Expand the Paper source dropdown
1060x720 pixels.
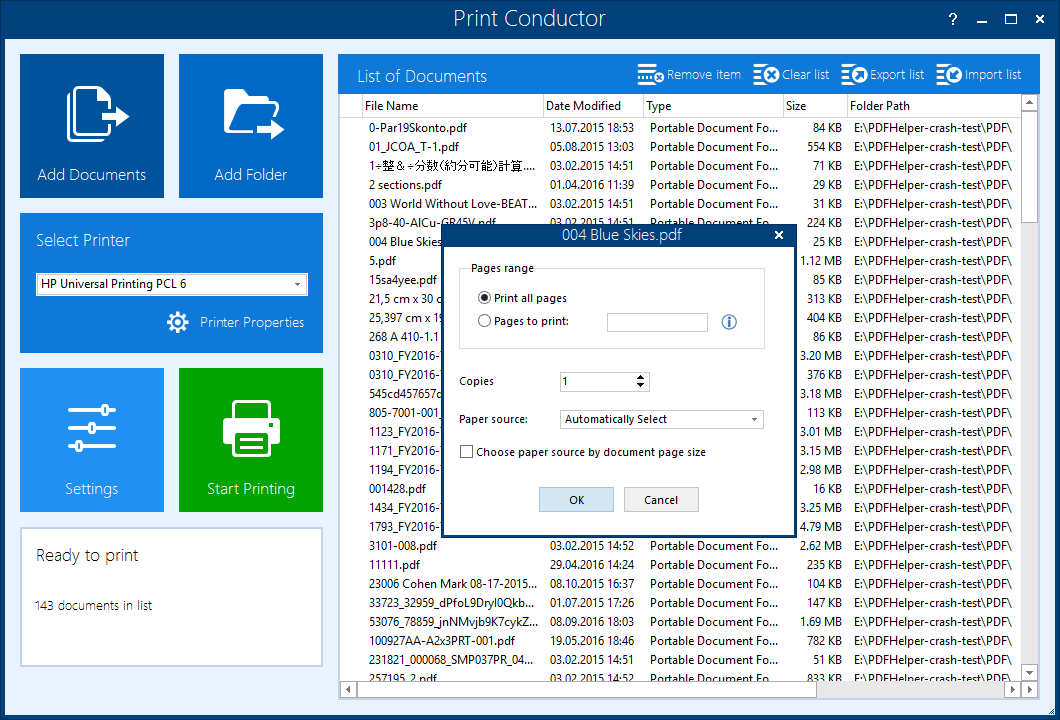click(x=754, y=420)
